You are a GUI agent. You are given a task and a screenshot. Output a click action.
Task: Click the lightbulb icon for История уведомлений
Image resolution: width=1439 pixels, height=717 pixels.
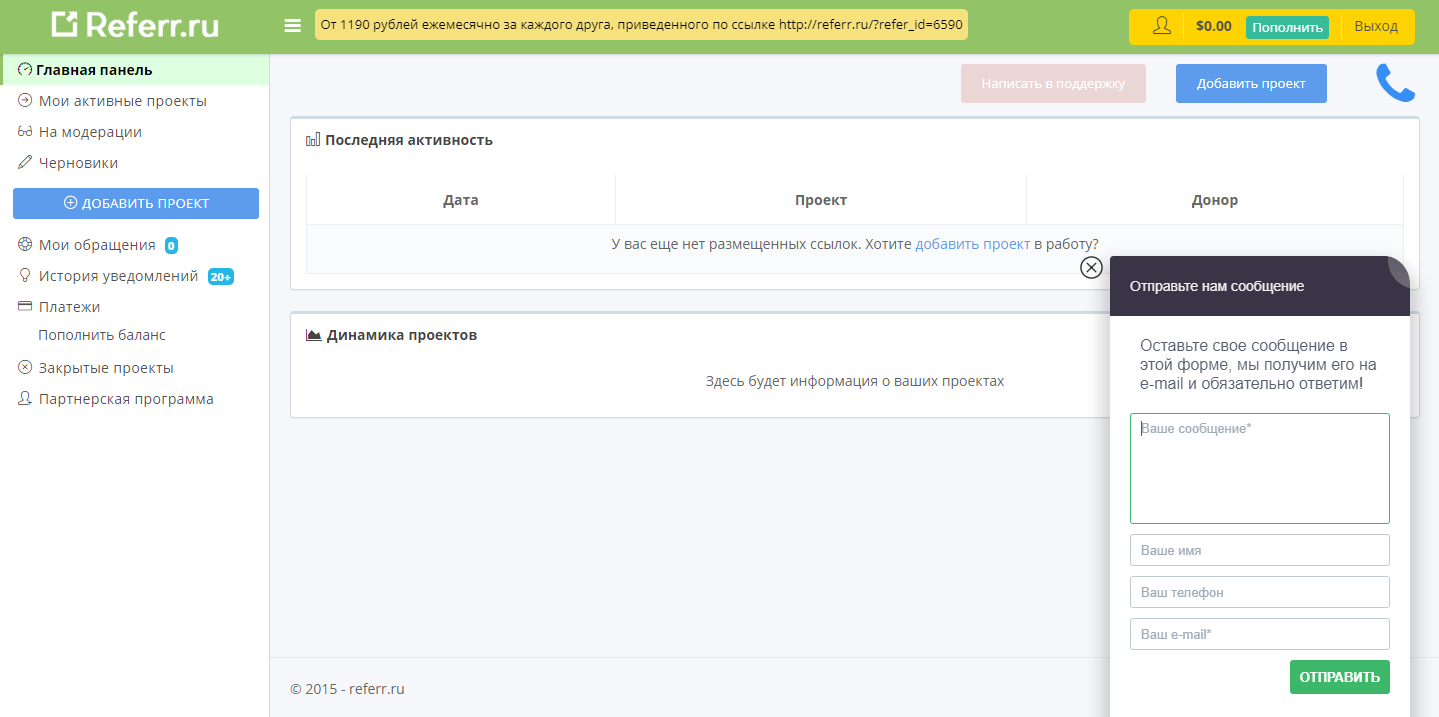point(25,276)
